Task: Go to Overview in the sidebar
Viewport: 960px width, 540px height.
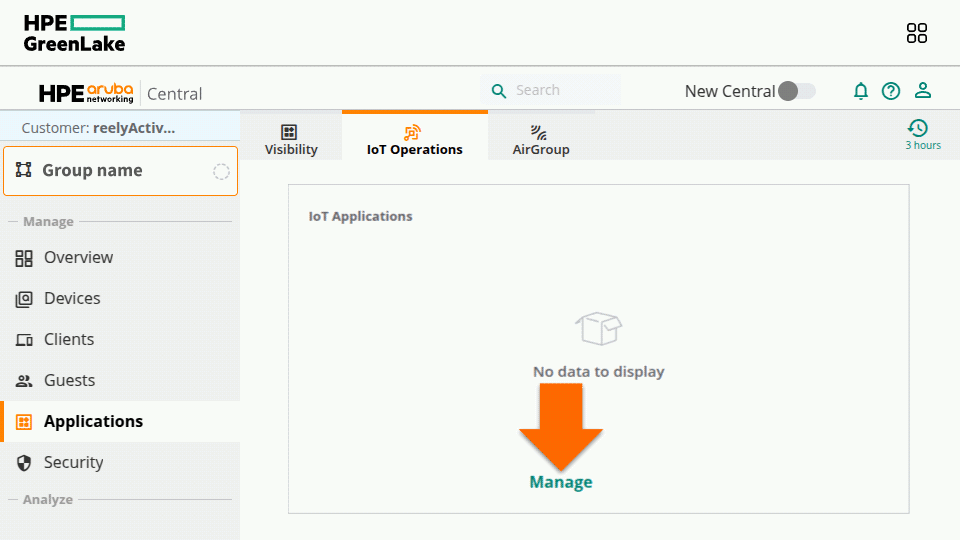Action: tap(120, 258)
